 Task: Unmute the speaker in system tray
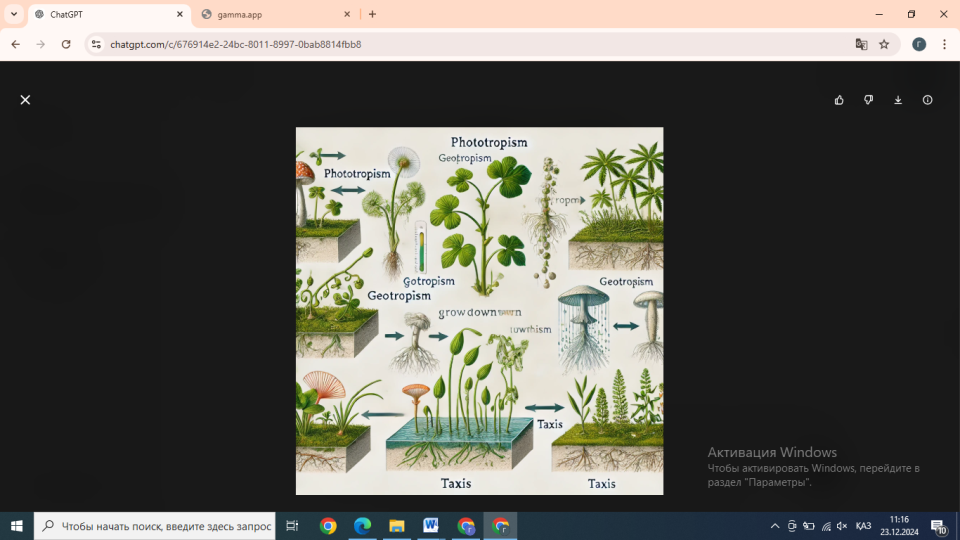pyautogui.click(x=842, y=526)
